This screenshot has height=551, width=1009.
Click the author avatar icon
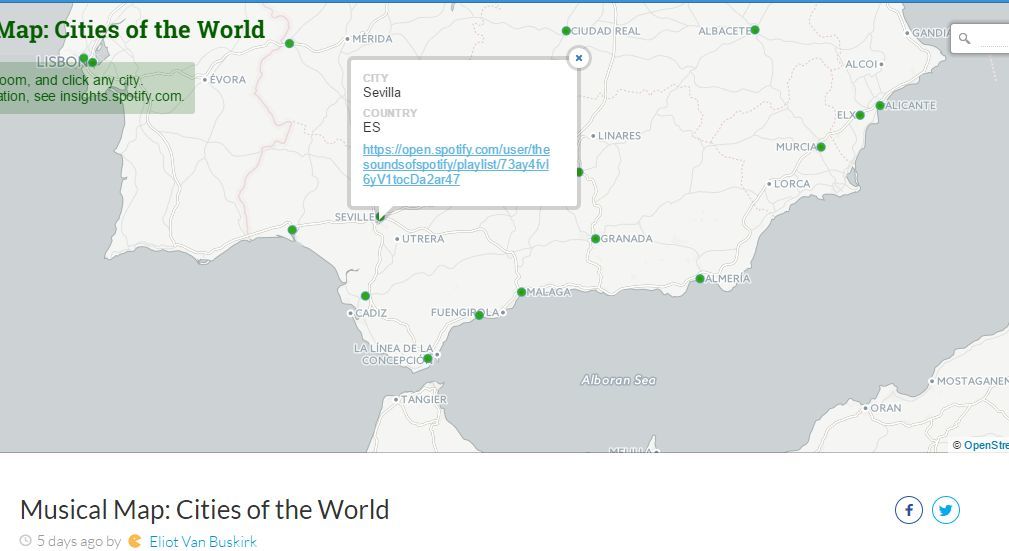tap(134, 541)
